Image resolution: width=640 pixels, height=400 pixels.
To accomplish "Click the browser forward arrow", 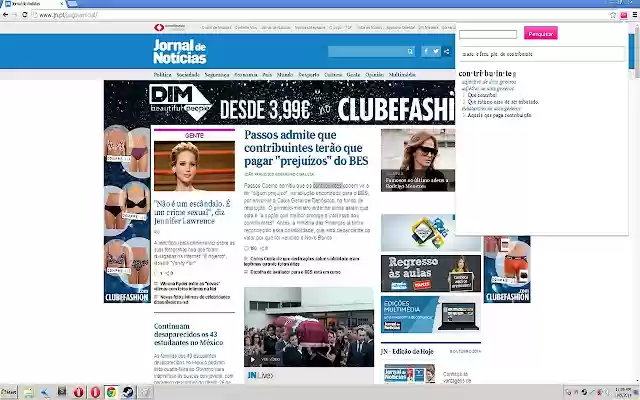I will [x=15, y=15].
